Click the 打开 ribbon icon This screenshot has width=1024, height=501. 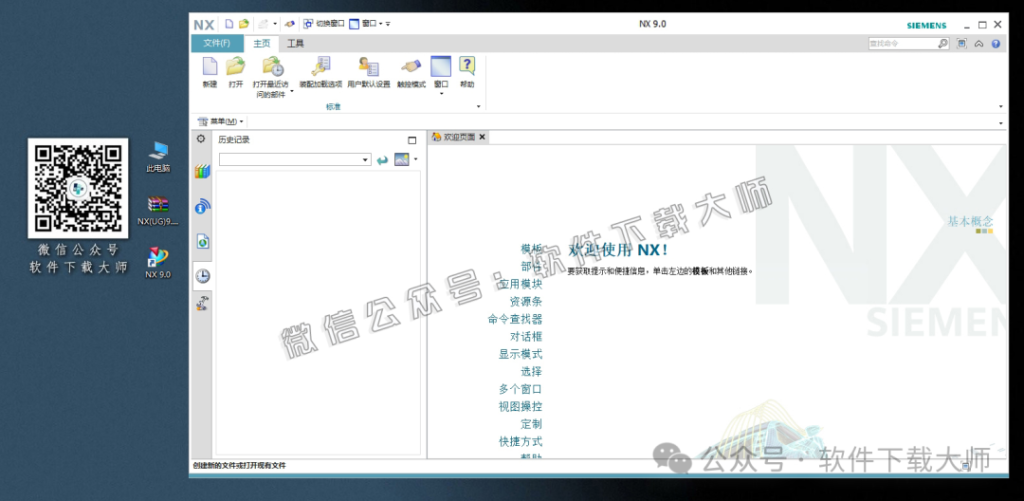(236, 73)
